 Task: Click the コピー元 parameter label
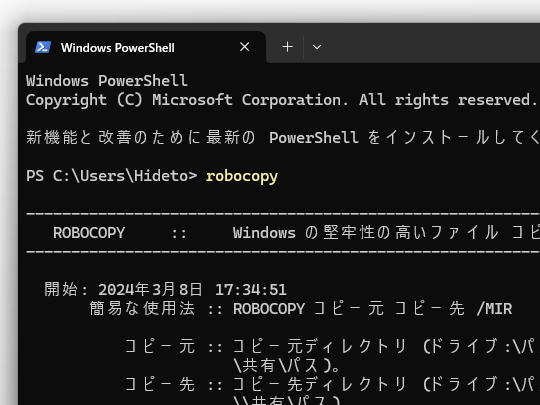click(160, 346)
